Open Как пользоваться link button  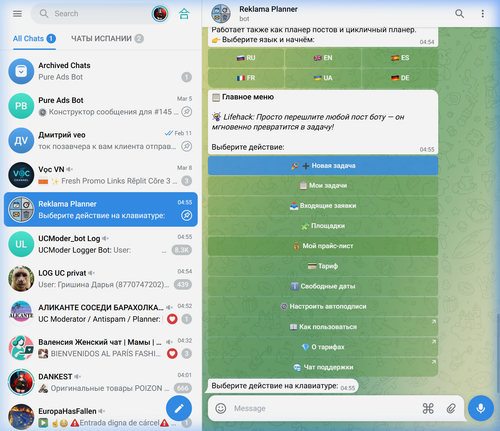click(323, 327)
